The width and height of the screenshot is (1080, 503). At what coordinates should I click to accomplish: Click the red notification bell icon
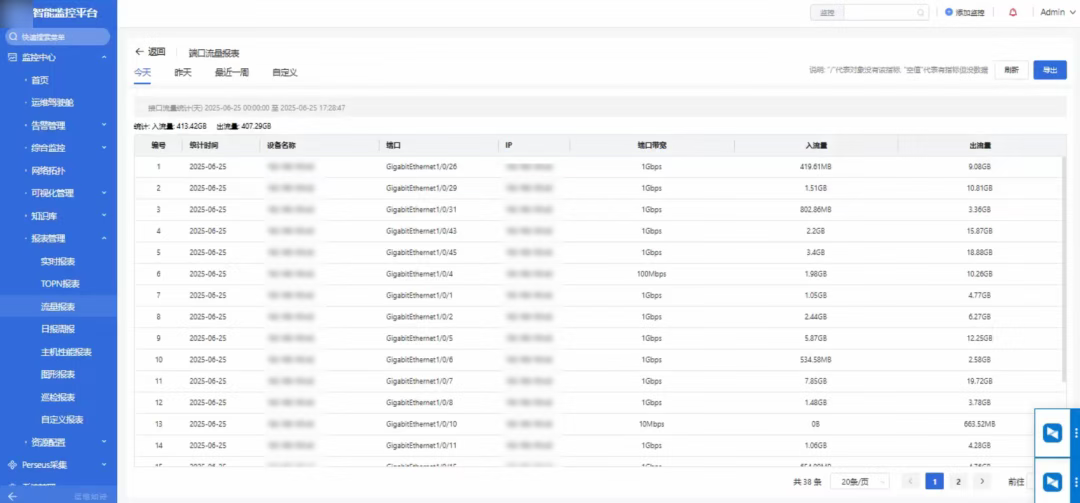coord(1013,13)
